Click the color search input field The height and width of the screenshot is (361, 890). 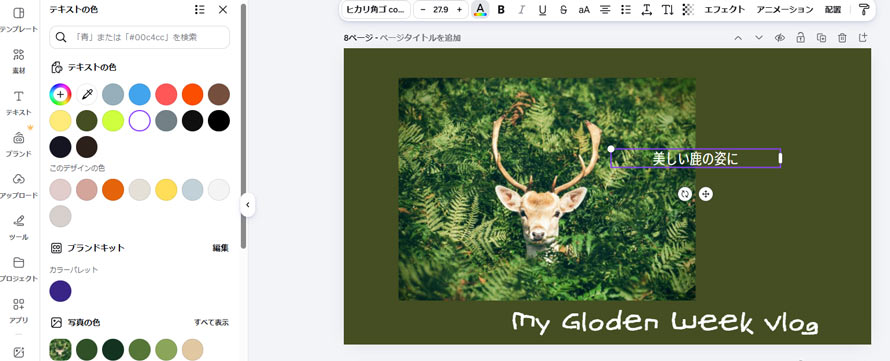pos(140,37)
